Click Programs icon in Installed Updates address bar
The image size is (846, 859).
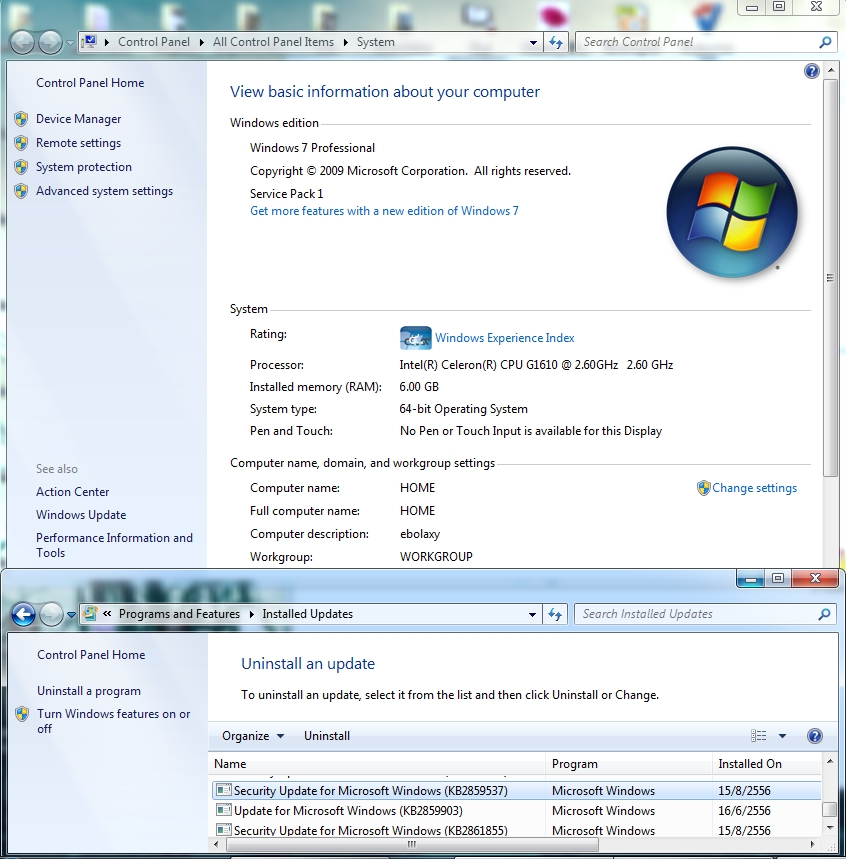[x=90, y=614]
